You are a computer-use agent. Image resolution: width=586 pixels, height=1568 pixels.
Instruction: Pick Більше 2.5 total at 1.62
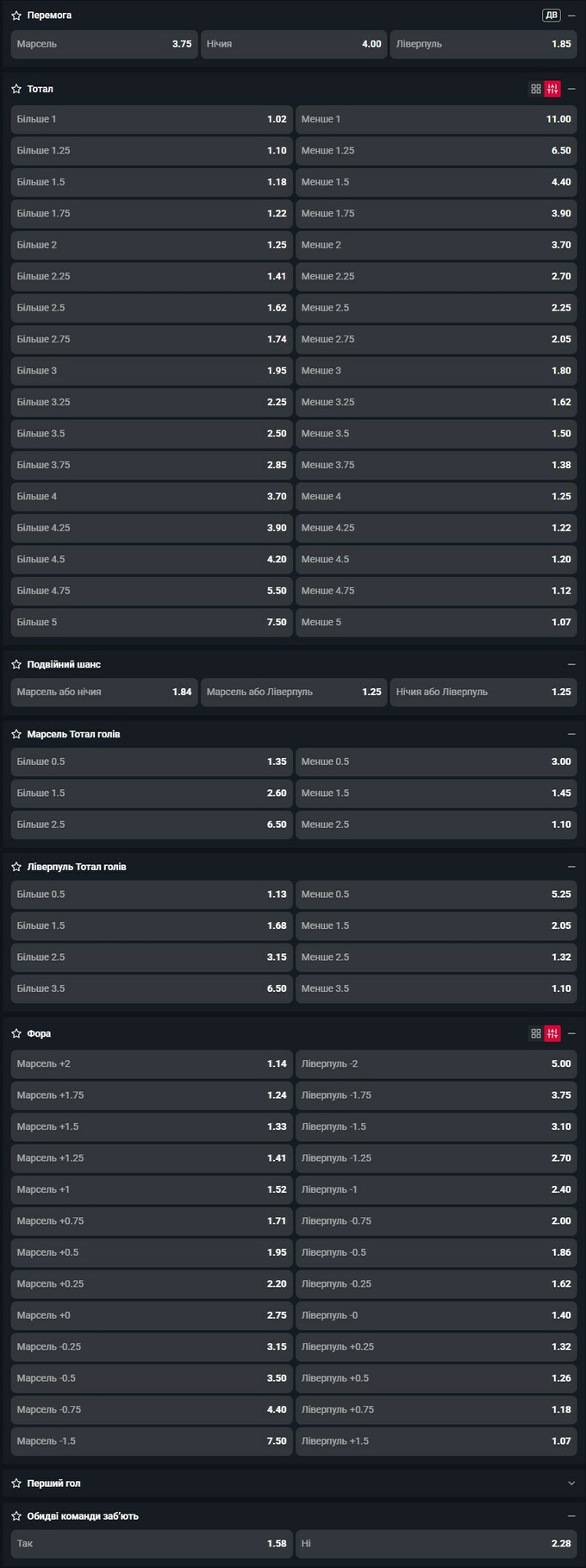(x=152, y=308)
